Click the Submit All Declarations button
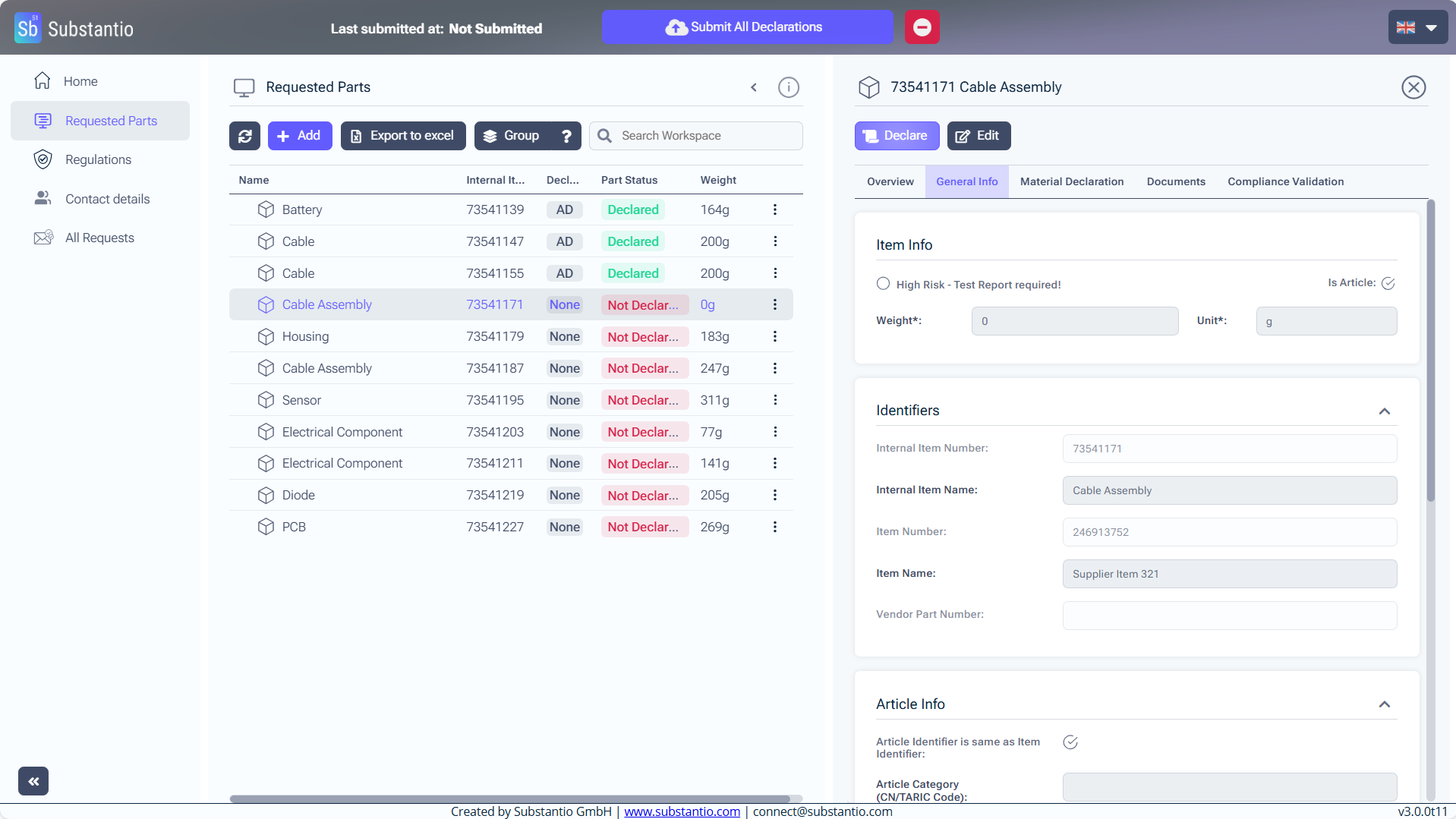Screen dimensions: 1456x819 (x=747, y=27)
